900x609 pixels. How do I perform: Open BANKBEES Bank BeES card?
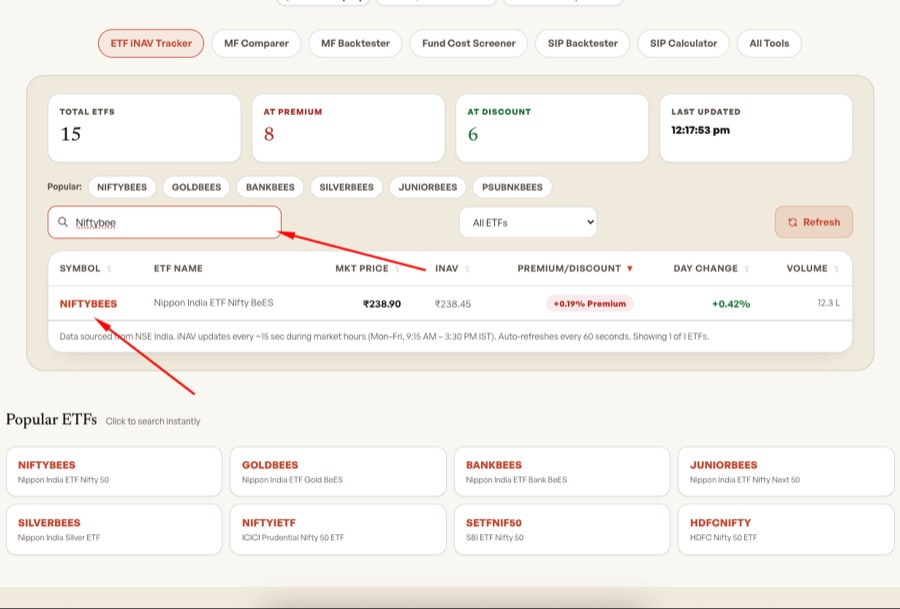(x=562, y=471)
